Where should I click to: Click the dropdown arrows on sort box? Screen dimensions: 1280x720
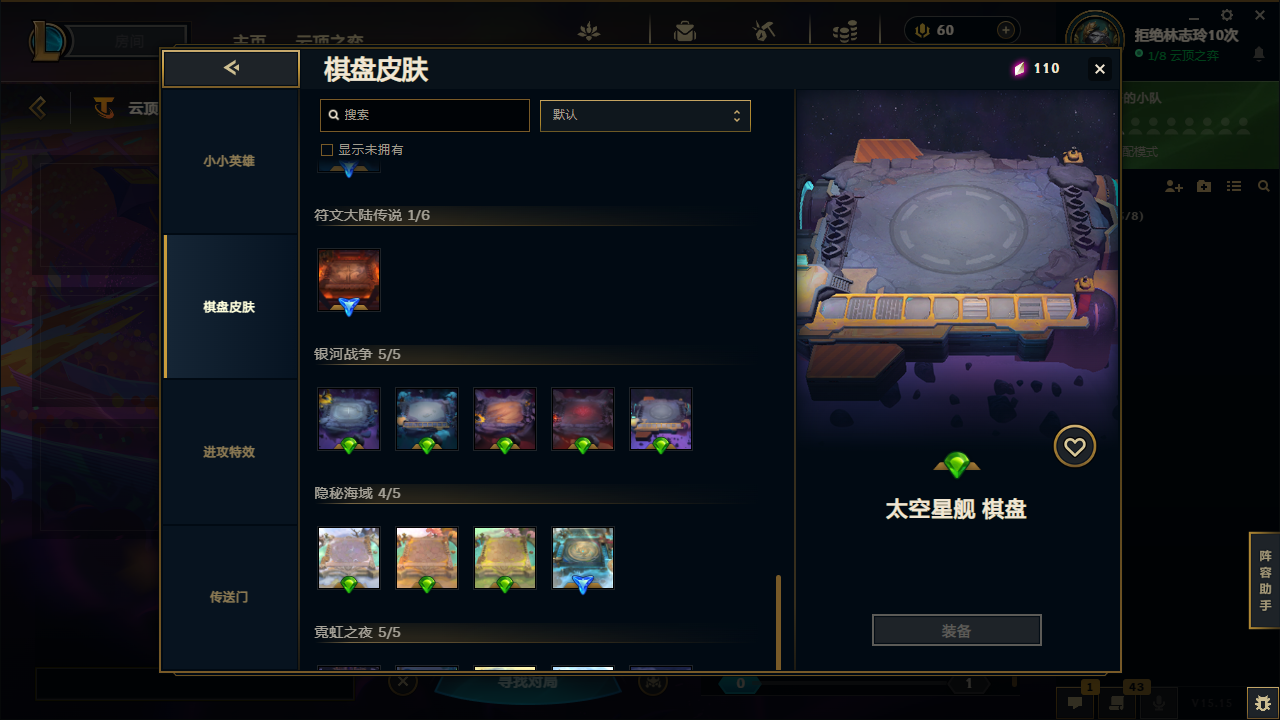[x=737, y=116]
